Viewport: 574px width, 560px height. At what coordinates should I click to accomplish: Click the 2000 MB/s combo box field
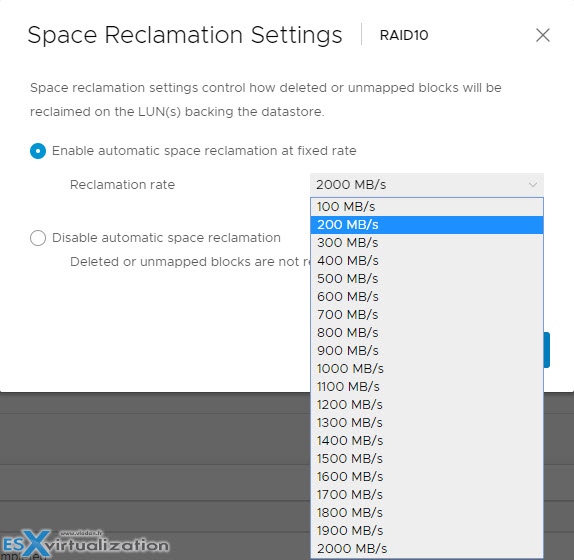(x=427, y=185)
